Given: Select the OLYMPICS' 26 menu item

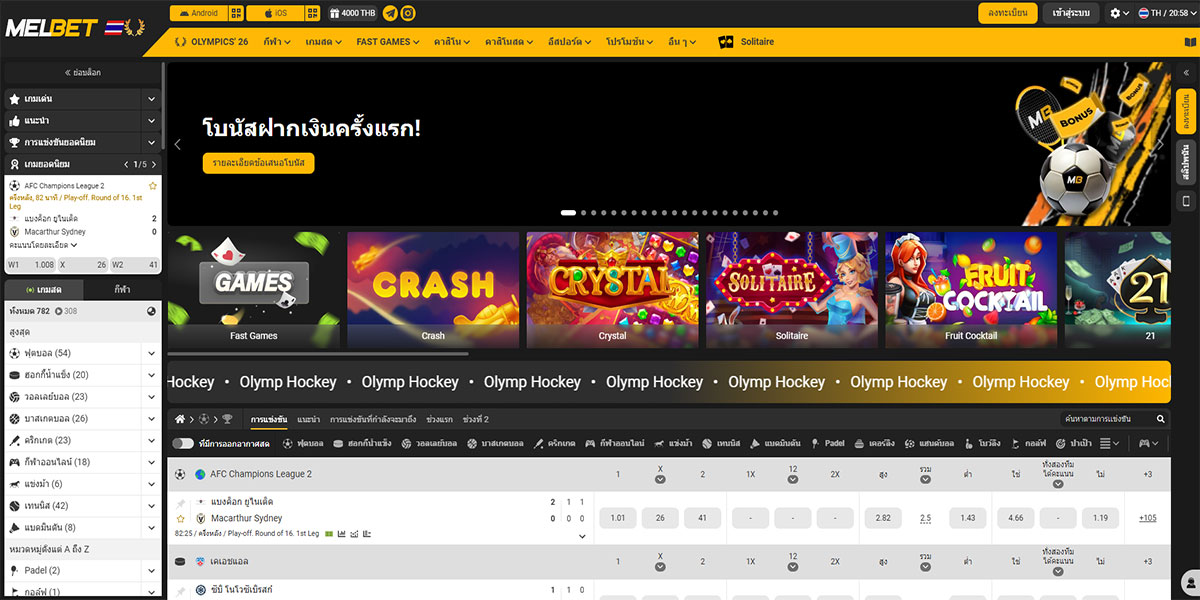Looking at the screenshot, I should click(x=212, y=42).
